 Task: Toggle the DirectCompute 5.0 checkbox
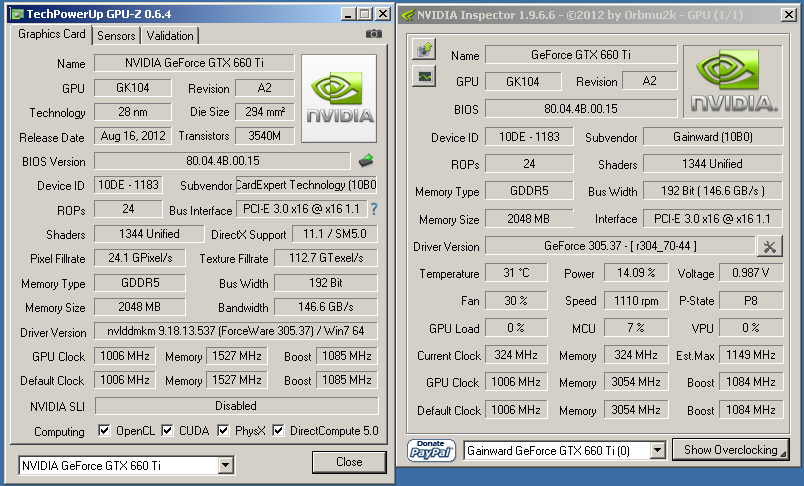click(x=279, y=431)
